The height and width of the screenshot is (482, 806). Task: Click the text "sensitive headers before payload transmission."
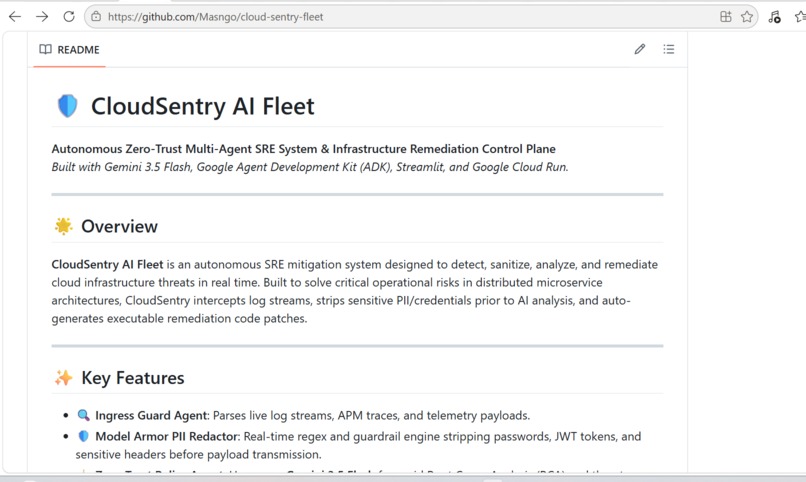[x=198, y=454]
